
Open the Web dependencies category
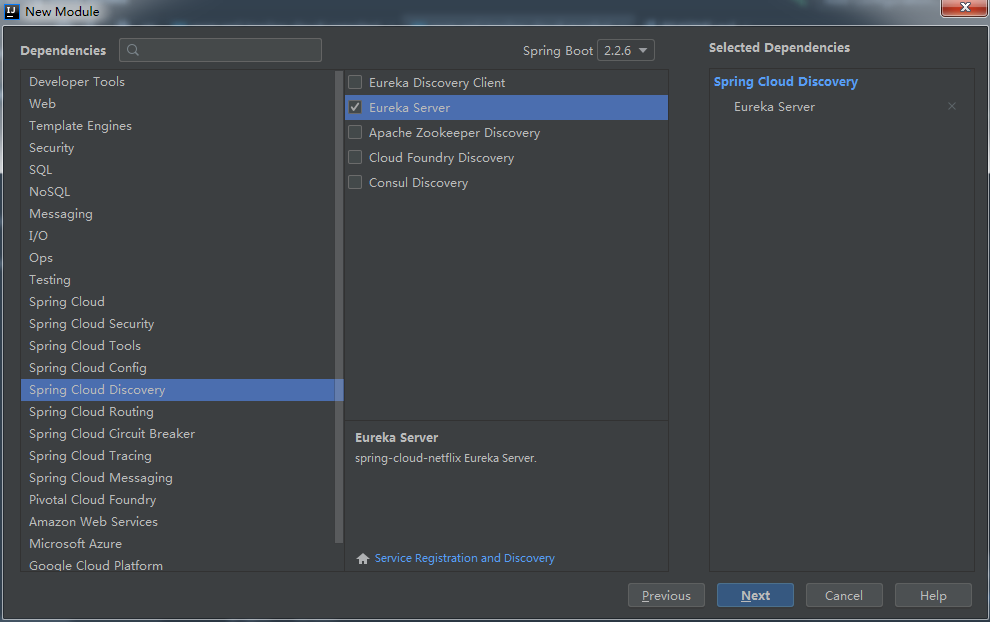pos(42,103)
